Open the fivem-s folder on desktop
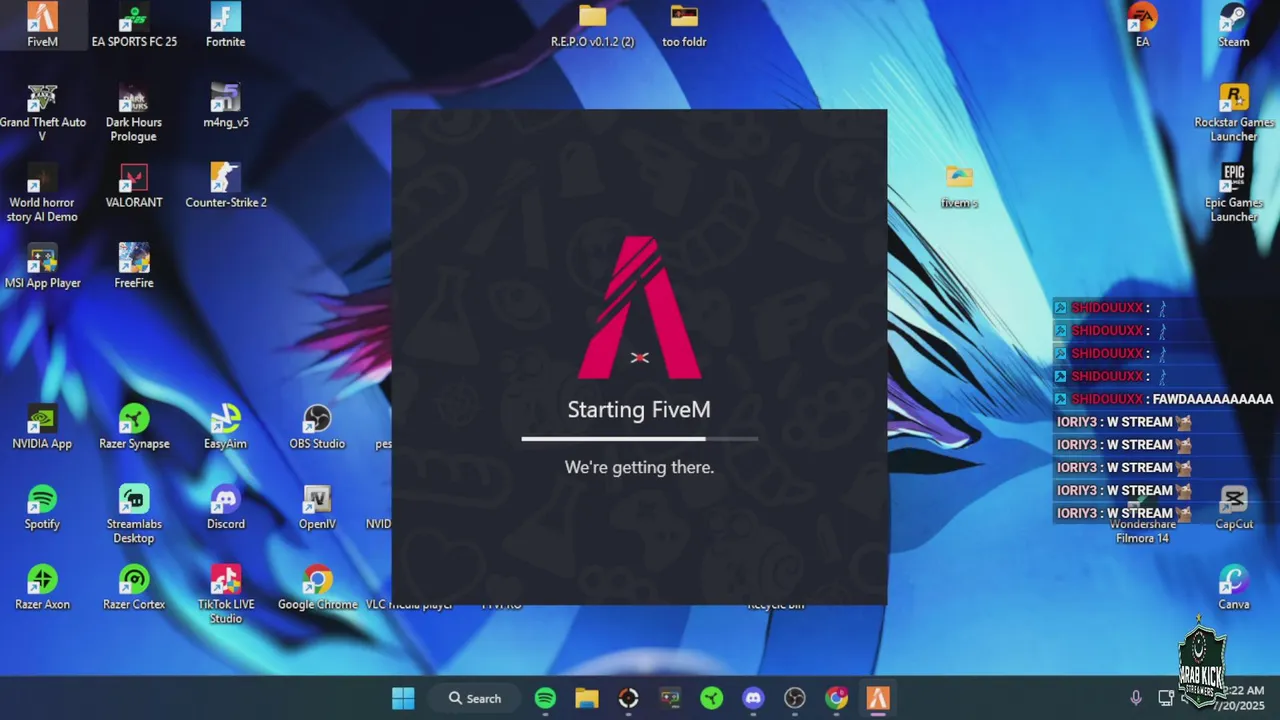1280x720 pixels. coord(959,186)
